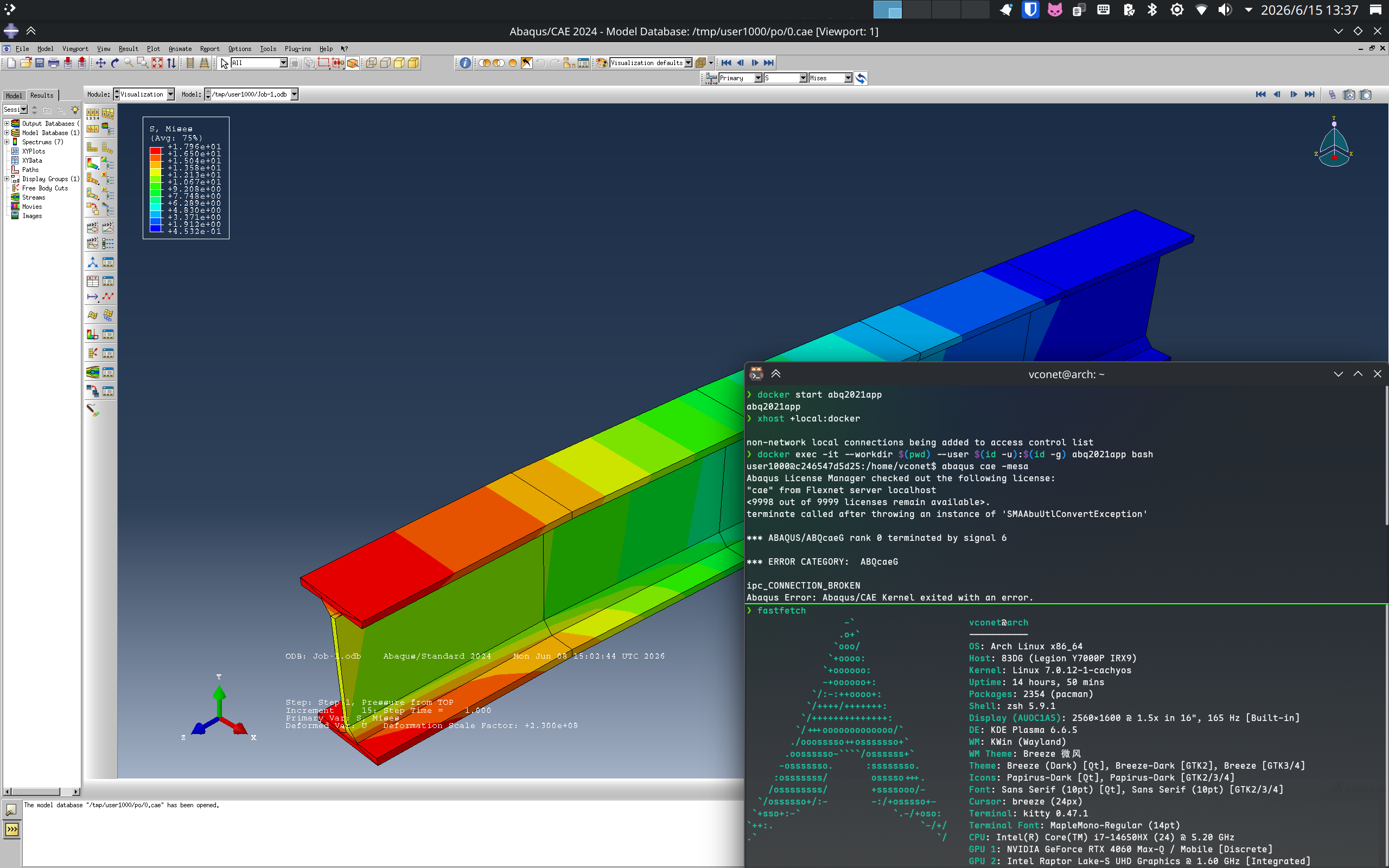
Task: Click the Save Model Database icon
Action: 40,62
